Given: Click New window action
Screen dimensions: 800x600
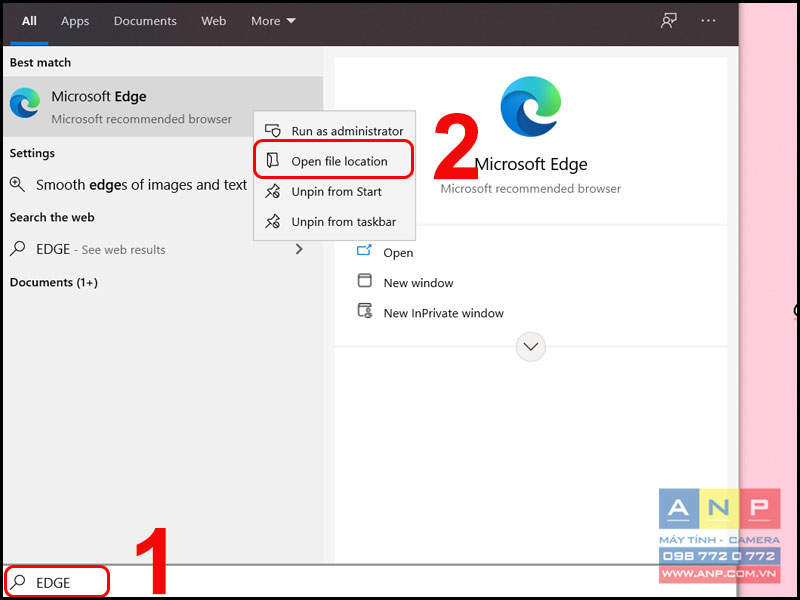Looking at the screenshot, I should tap(418, 283).
